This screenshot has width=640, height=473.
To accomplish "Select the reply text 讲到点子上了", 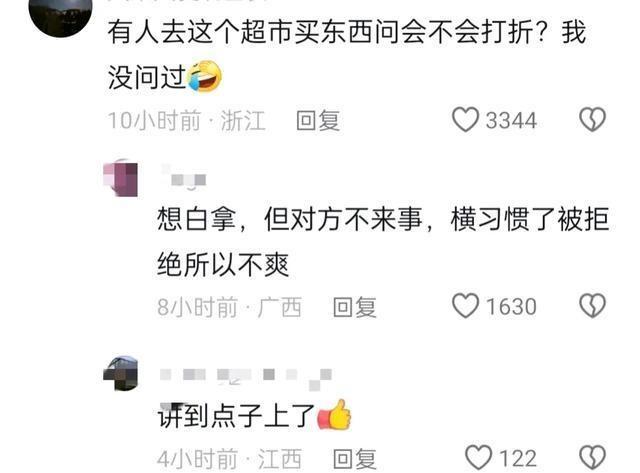I will pyautogui.click(x=236, y=416).
